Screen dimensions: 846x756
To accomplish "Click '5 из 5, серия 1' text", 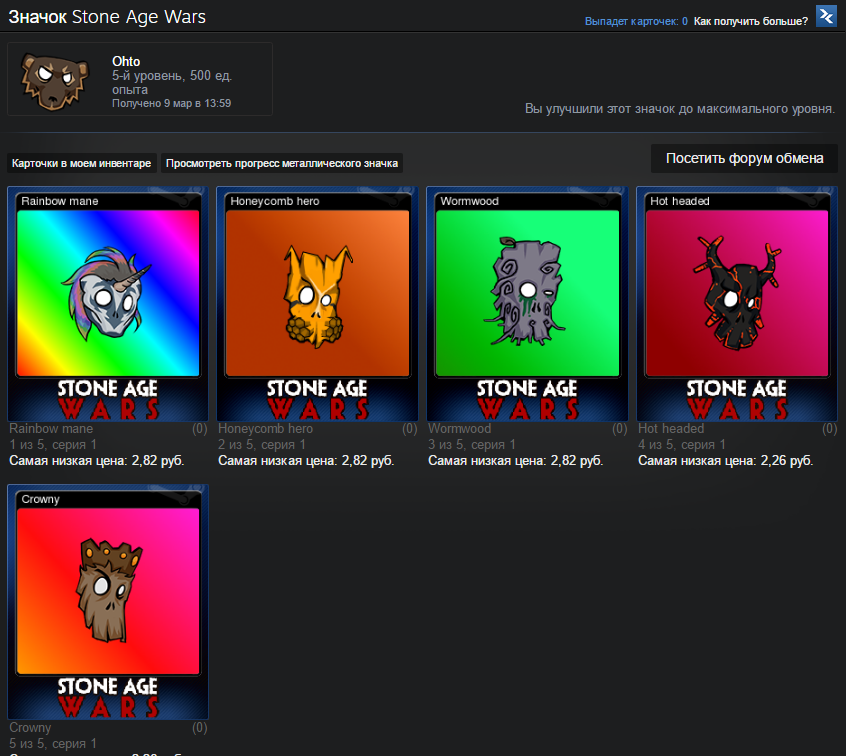I will 53,744.
